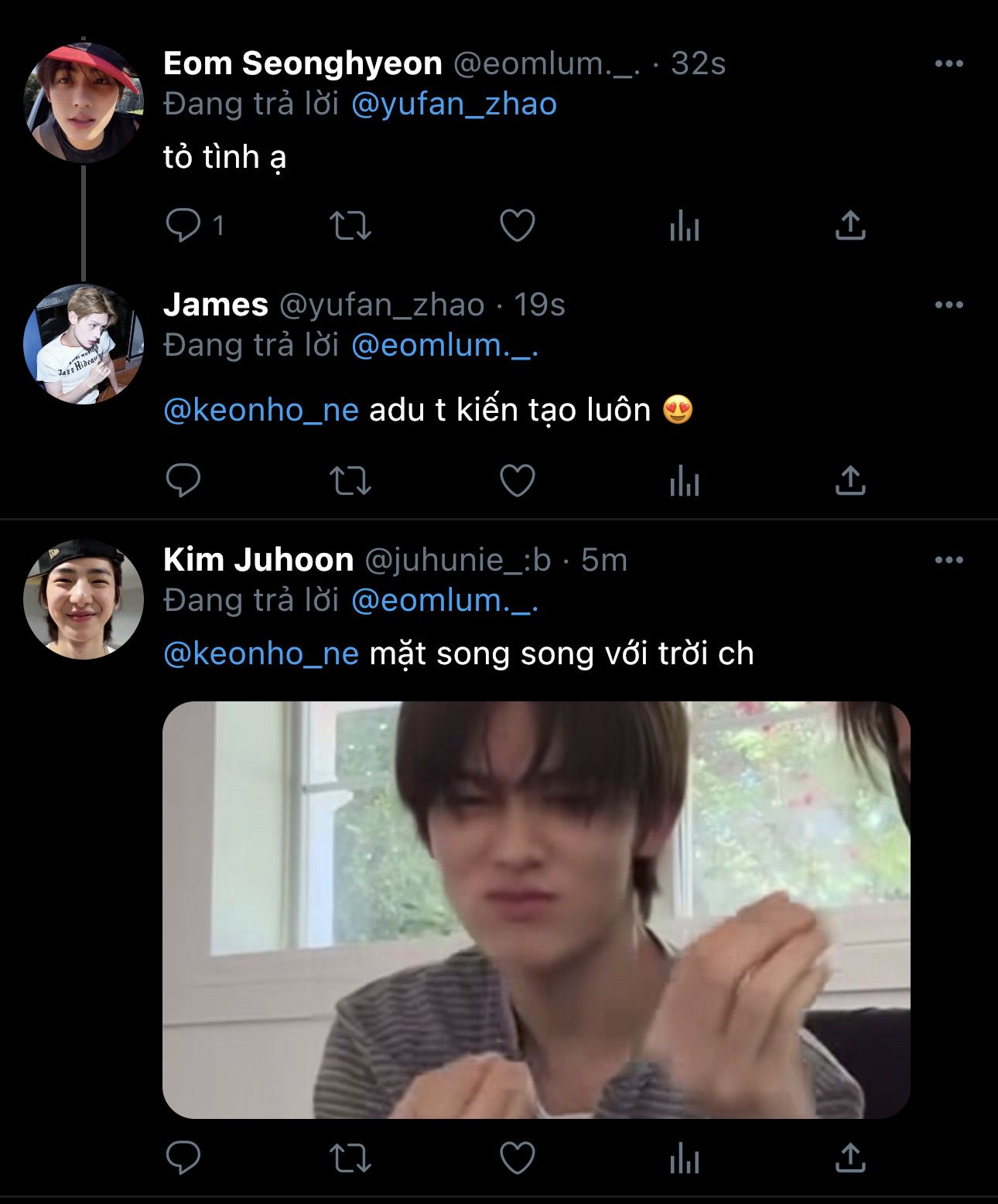Open @keonho_ne mention in James's reply
The width and height of the screenshot is (998, 1204).
261,410
